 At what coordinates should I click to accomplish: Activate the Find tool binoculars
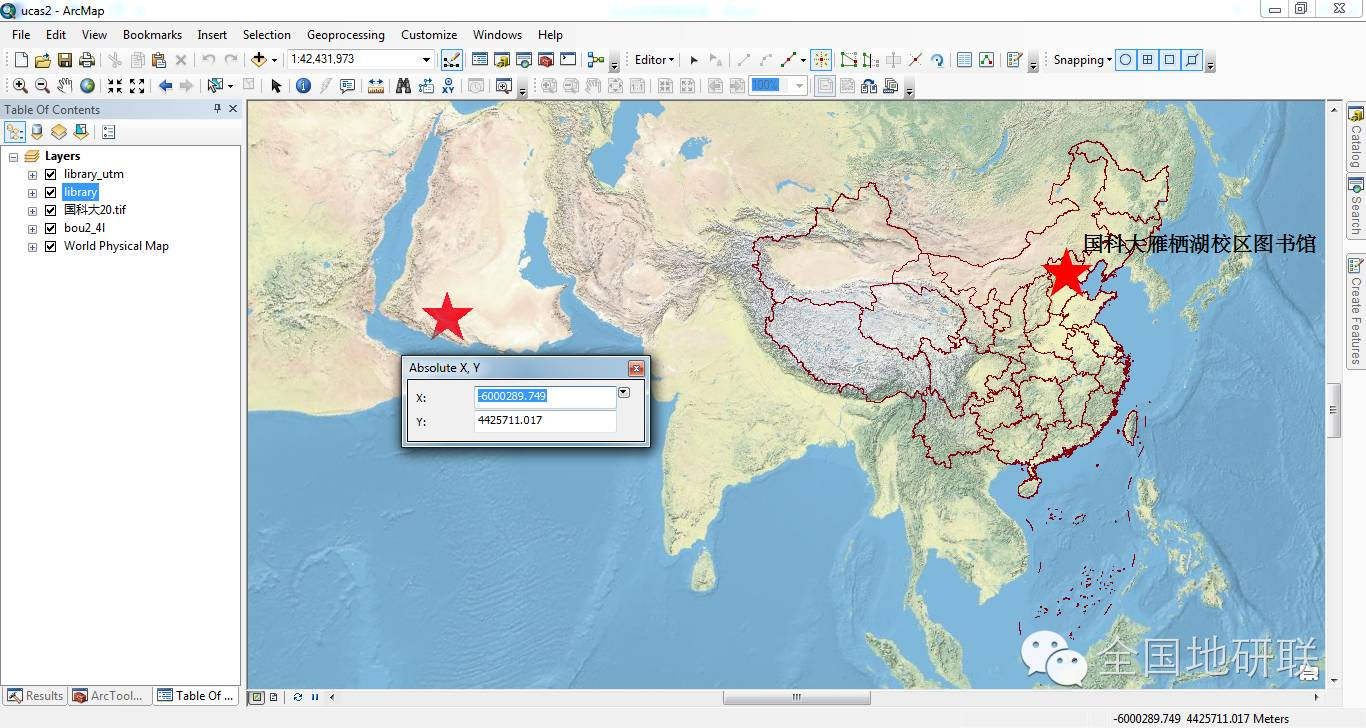[403, 85]
